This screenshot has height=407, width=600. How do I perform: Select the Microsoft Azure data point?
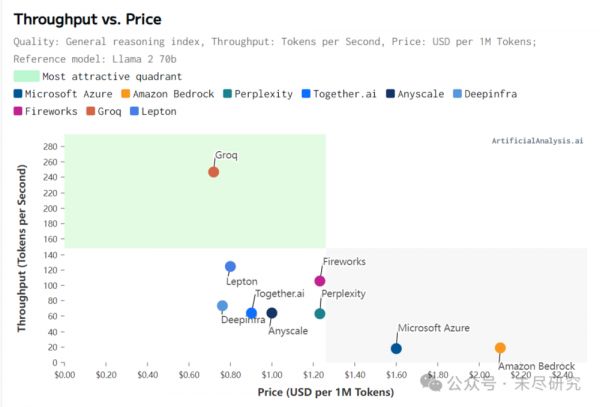(396, 348)
